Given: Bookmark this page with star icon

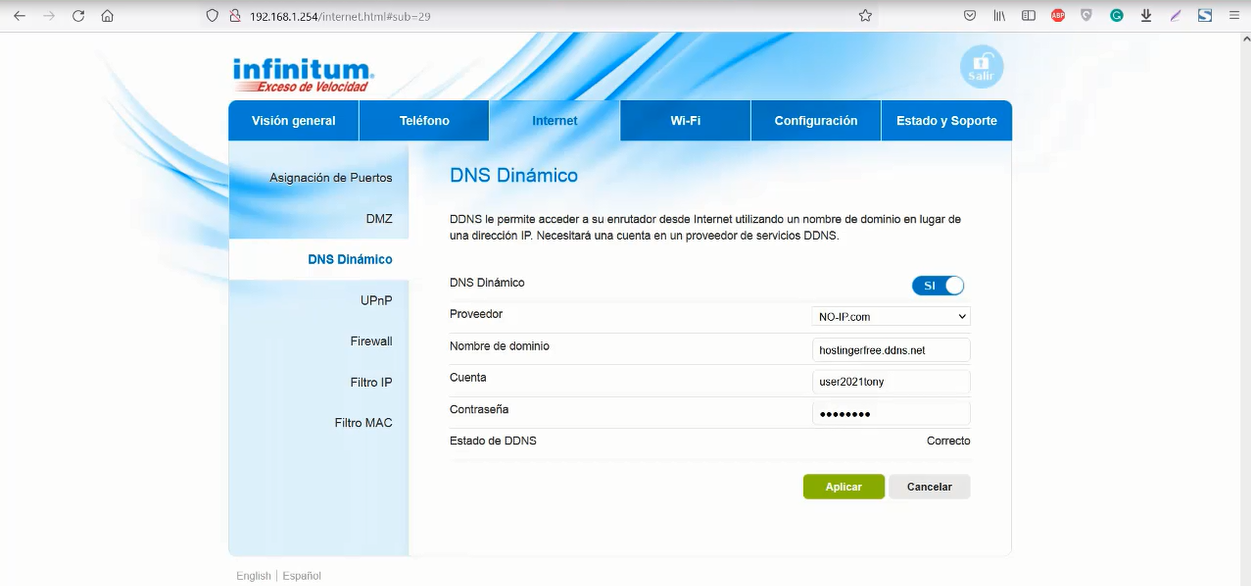Looking at the screenshot, I should (x=865, y=16).
